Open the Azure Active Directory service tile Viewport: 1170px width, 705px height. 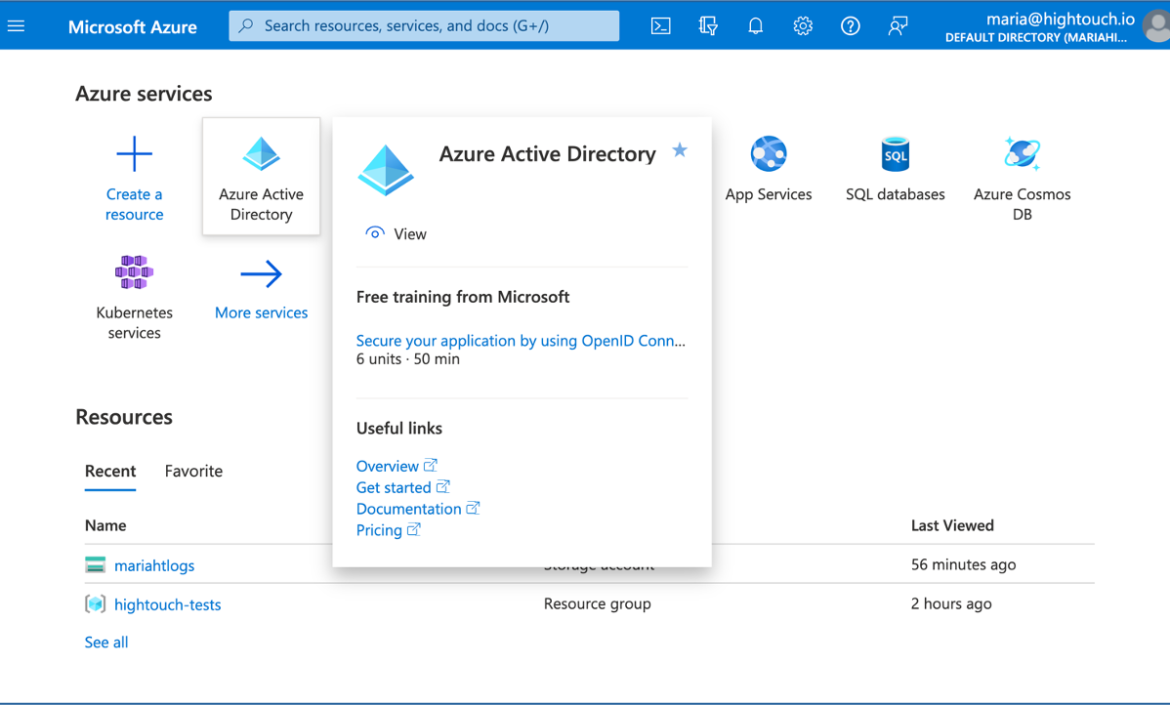pyautogui.click(x=261, y=176)
